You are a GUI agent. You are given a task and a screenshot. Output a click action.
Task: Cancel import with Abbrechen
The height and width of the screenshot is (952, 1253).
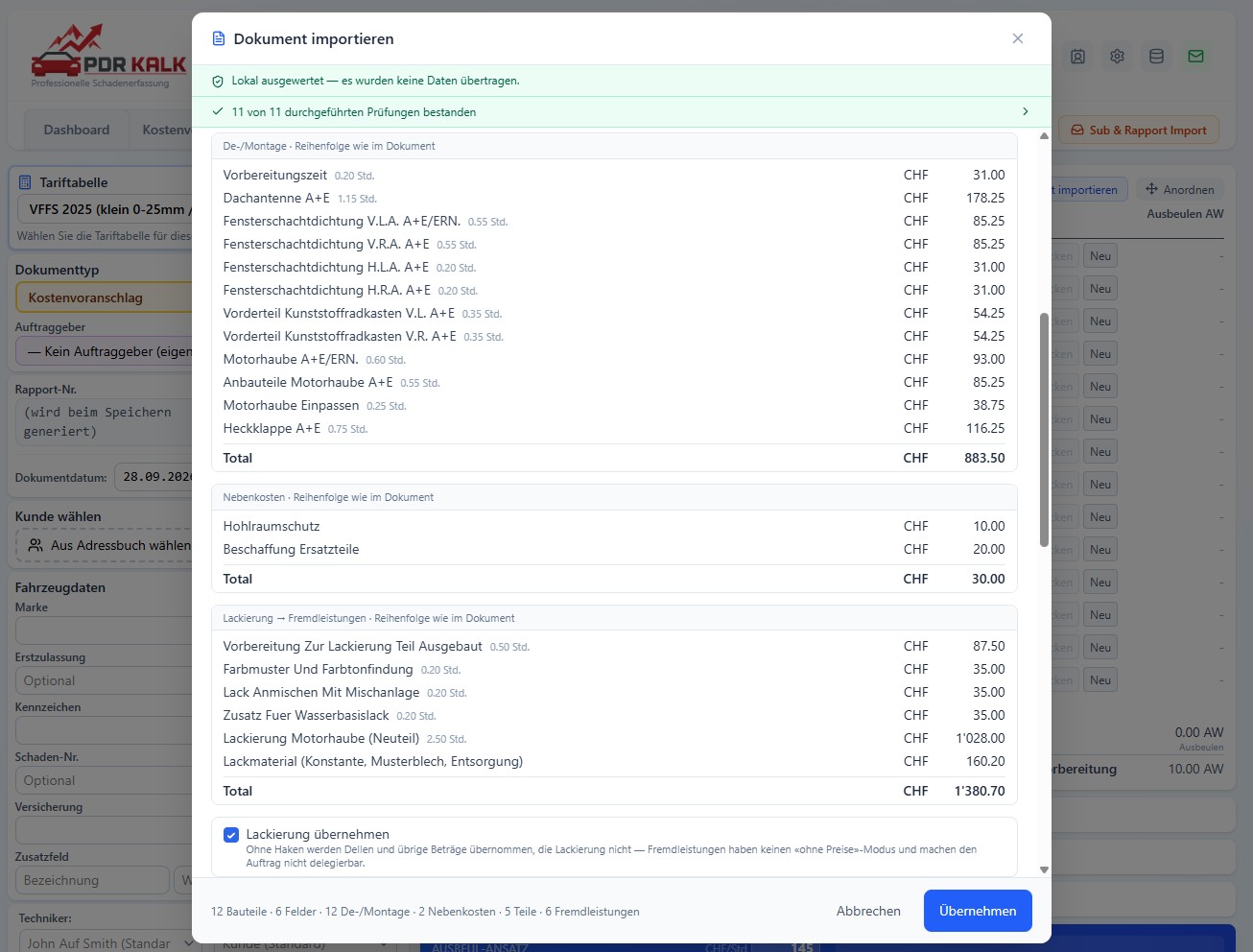click(868, 911)
